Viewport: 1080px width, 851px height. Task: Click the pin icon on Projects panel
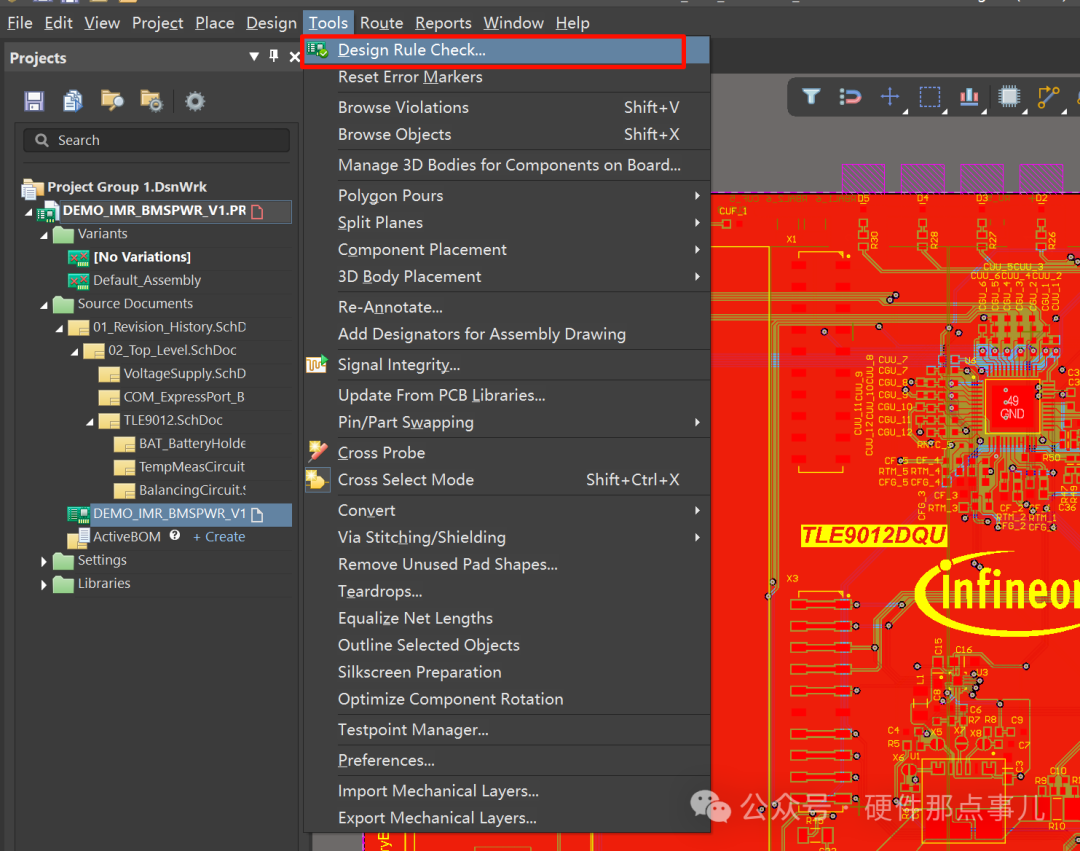274,56
